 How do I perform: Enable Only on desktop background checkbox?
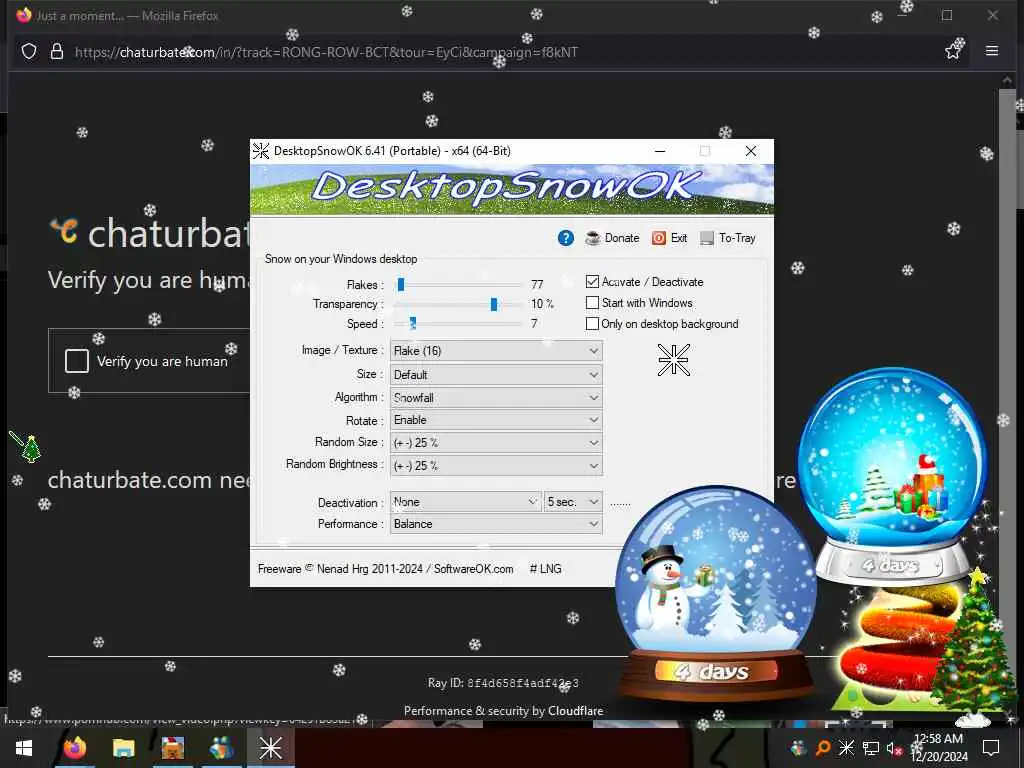pos(592,323)
